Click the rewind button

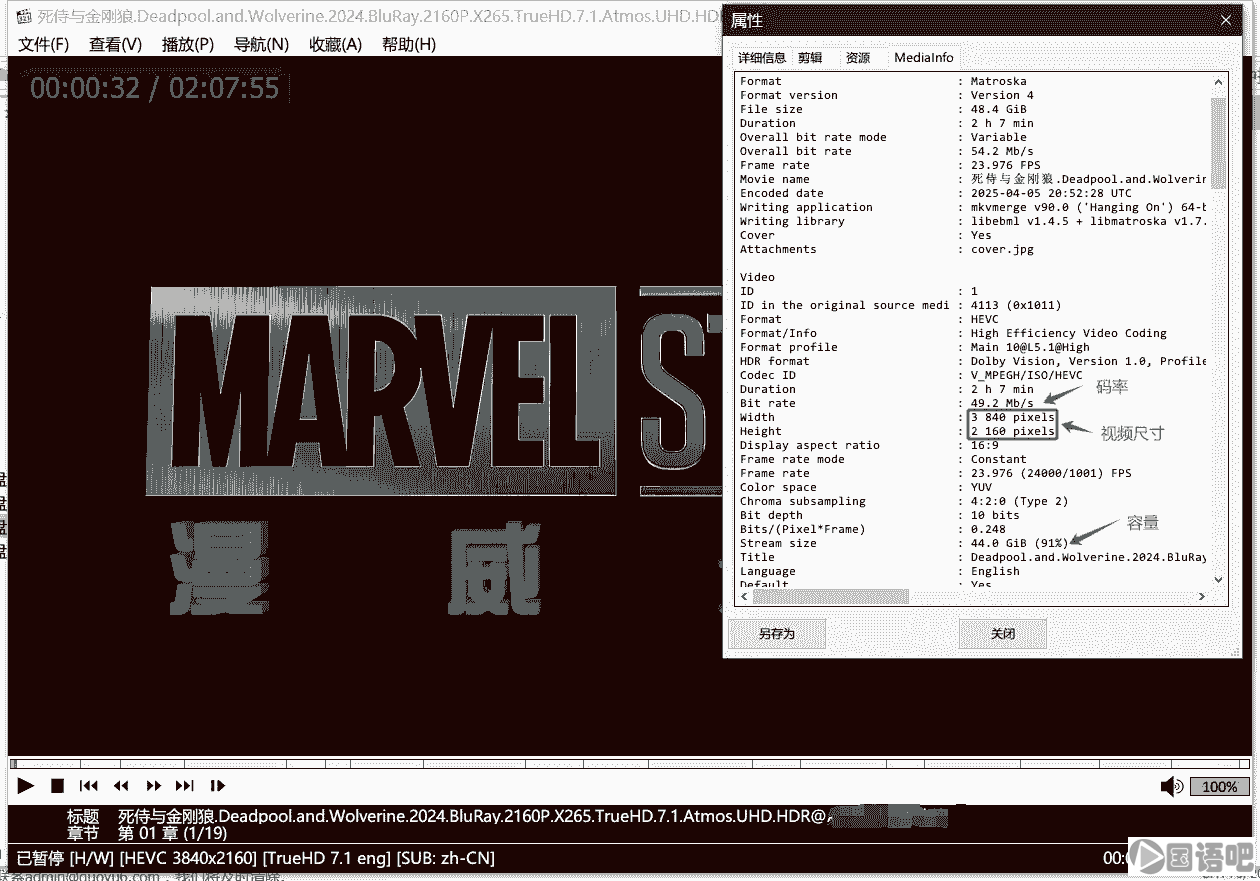[121, 786]
